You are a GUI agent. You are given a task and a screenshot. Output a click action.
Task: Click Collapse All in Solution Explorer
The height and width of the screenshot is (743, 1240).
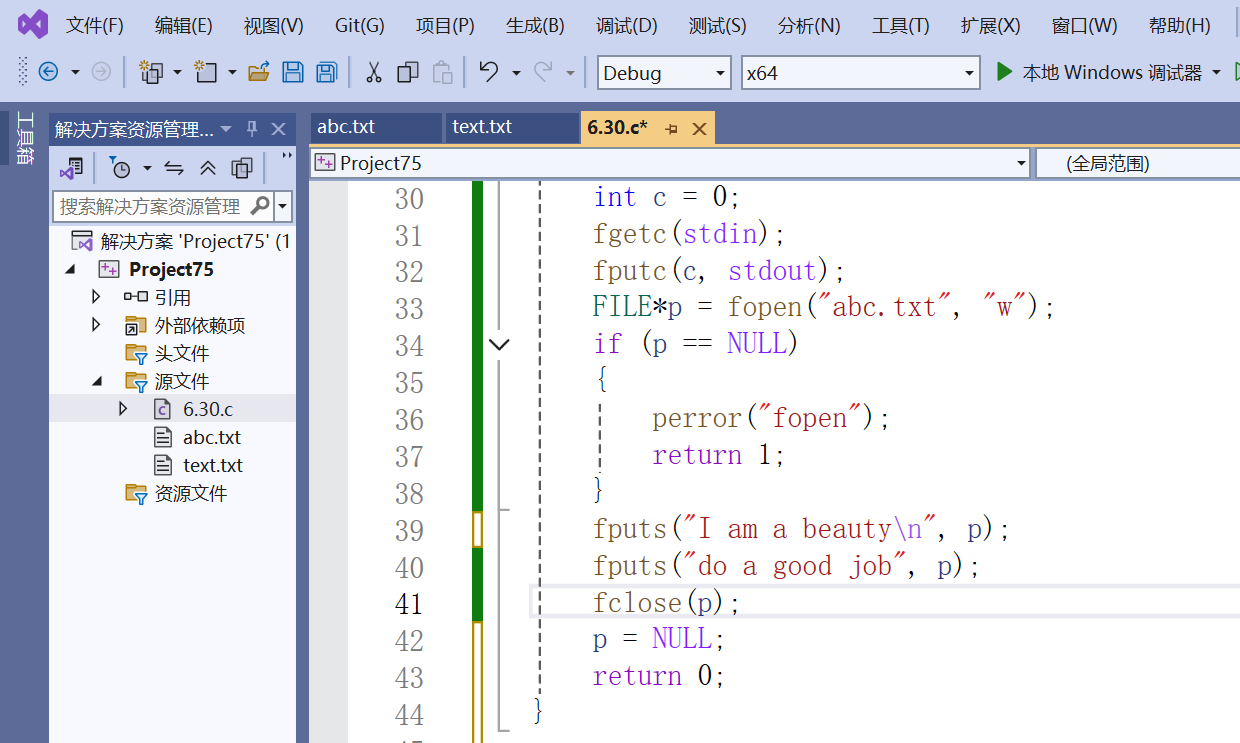tap(208, 168)
